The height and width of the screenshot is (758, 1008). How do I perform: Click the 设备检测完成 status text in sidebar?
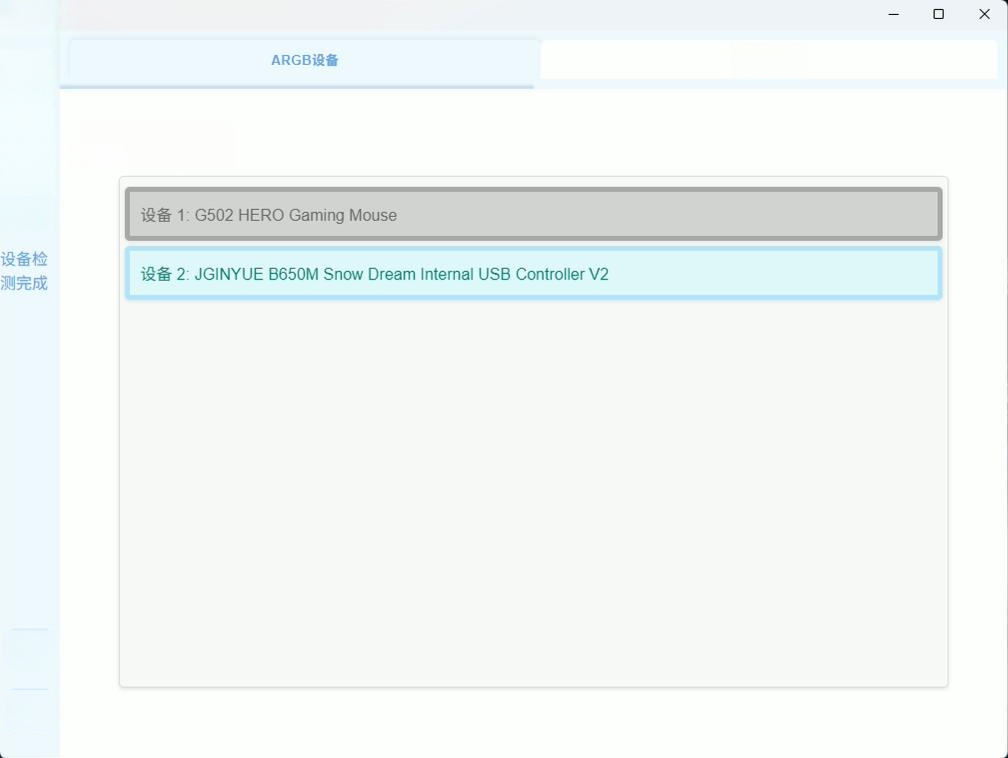coord(24,271)
